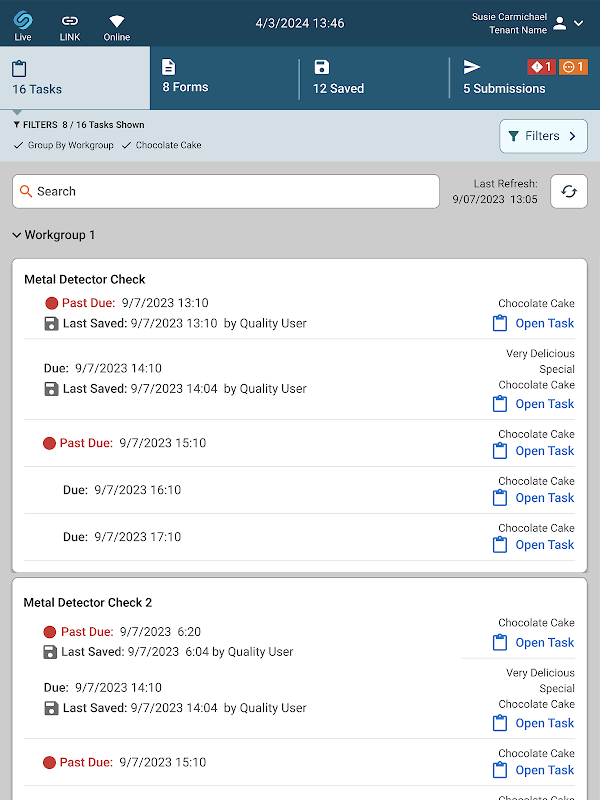Click red past-due dot for Metal Detector Check 15:10

tap(49, 443)
